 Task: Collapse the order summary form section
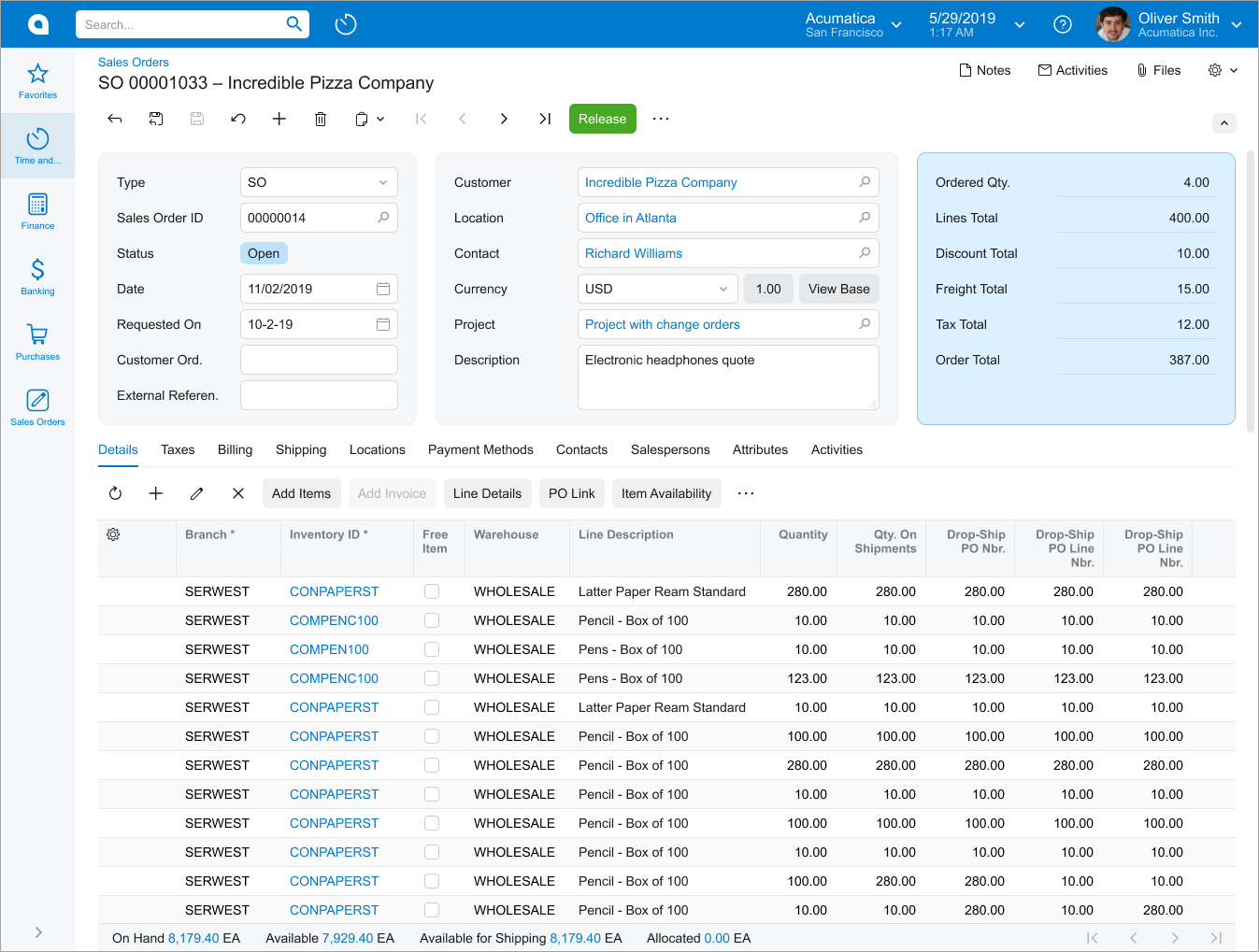coord(1223,123)
